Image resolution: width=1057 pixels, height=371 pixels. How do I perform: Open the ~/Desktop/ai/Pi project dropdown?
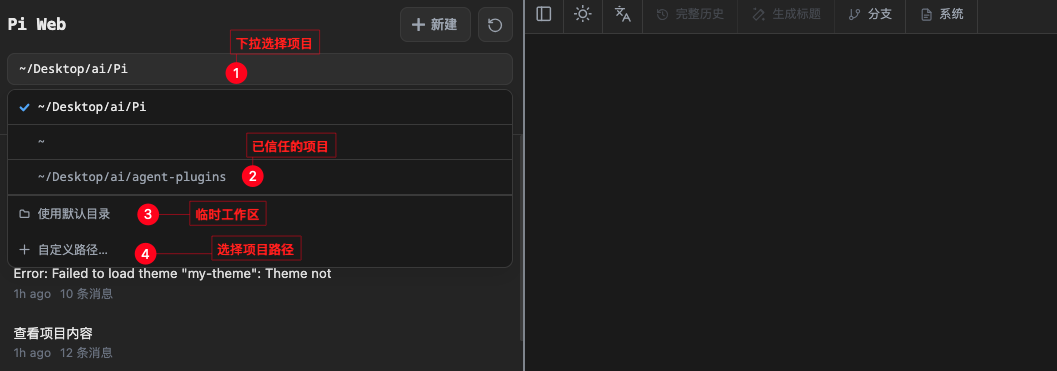260,69
